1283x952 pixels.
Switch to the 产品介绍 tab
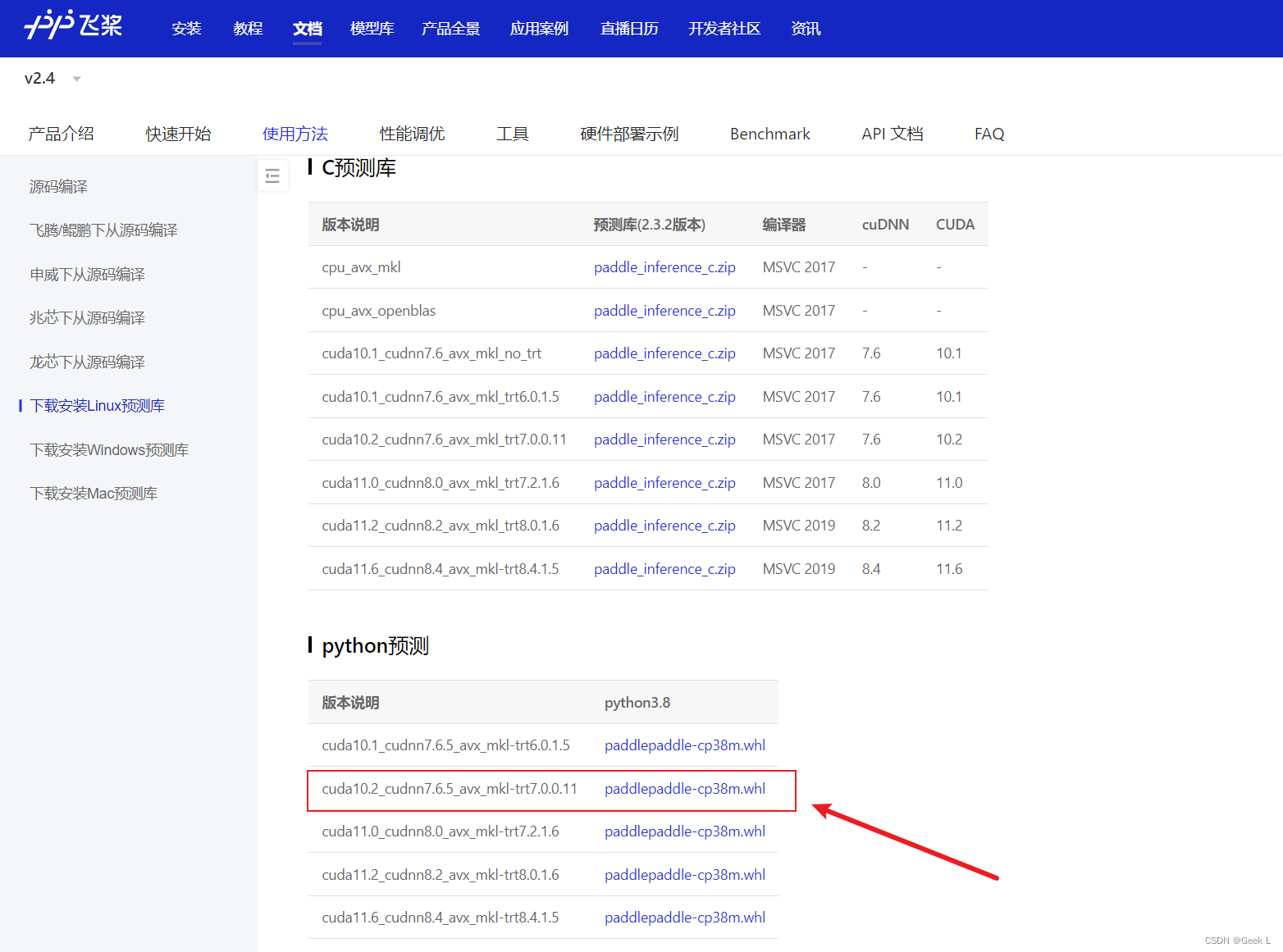coord(61,134)
